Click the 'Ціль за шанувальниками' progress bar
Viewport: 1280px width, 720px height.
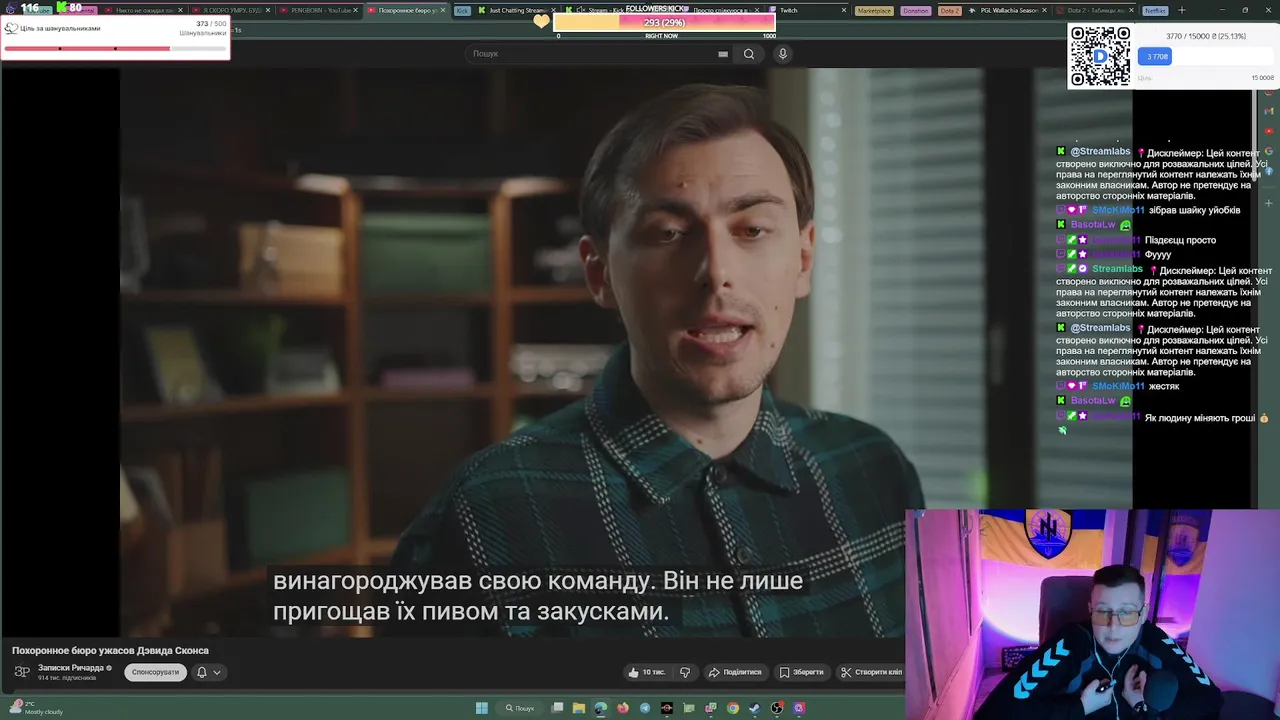pos(115,48)
